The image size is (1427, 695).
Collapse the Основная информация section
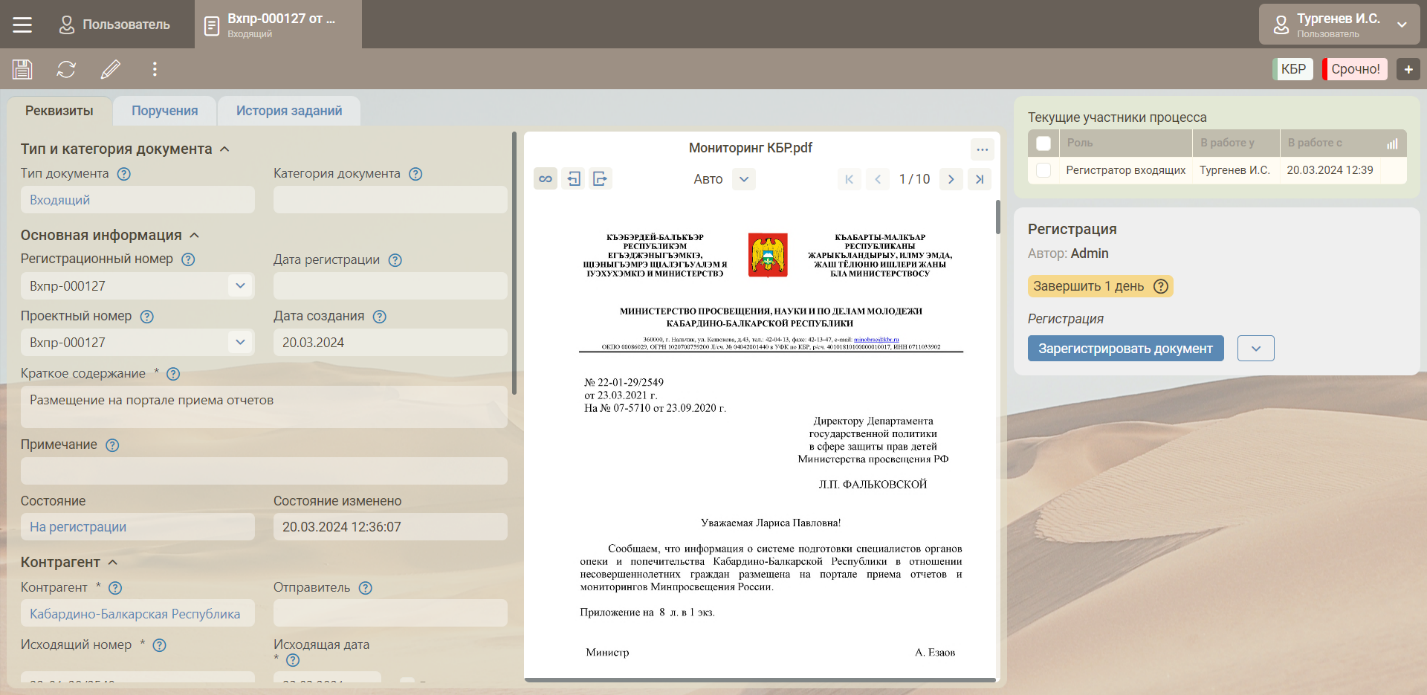pos(195,236)
